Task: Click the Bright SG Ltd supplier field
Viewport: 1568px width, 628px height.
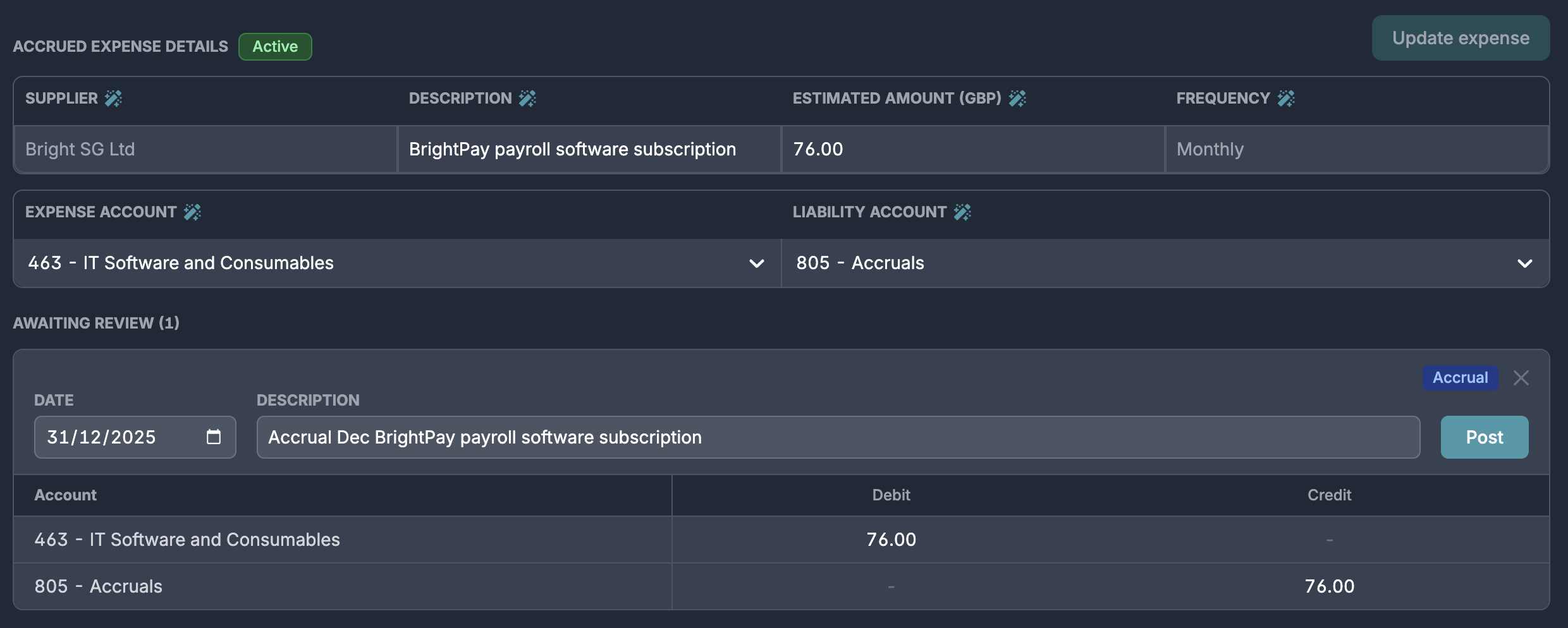Action: (205, 149)
